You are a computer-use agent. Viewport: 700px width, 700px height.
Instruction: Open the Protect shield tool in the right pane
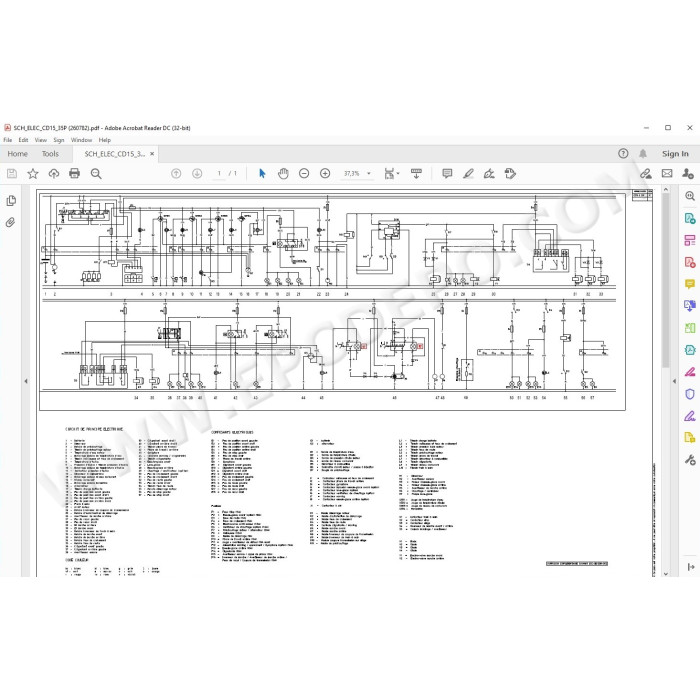tap(690, 394)
